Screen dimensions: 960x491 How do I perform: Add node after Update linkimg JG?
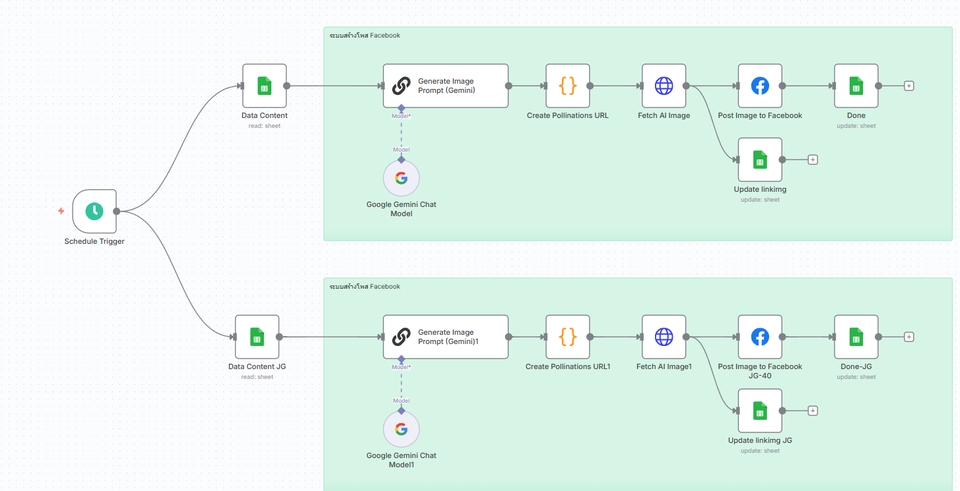813,411
